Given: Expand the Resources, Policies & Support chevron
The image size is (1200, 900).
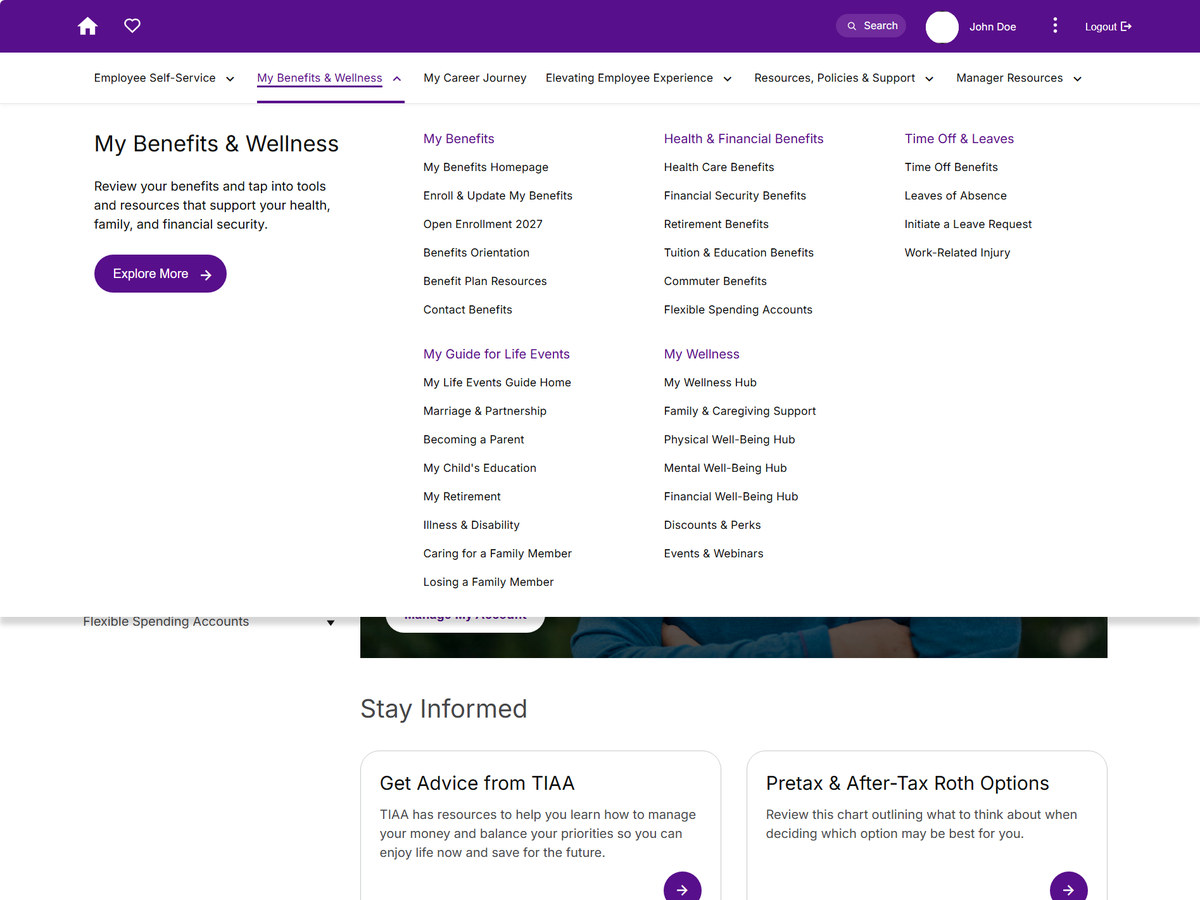Looking at the screenshot, I should pos(929,79).
